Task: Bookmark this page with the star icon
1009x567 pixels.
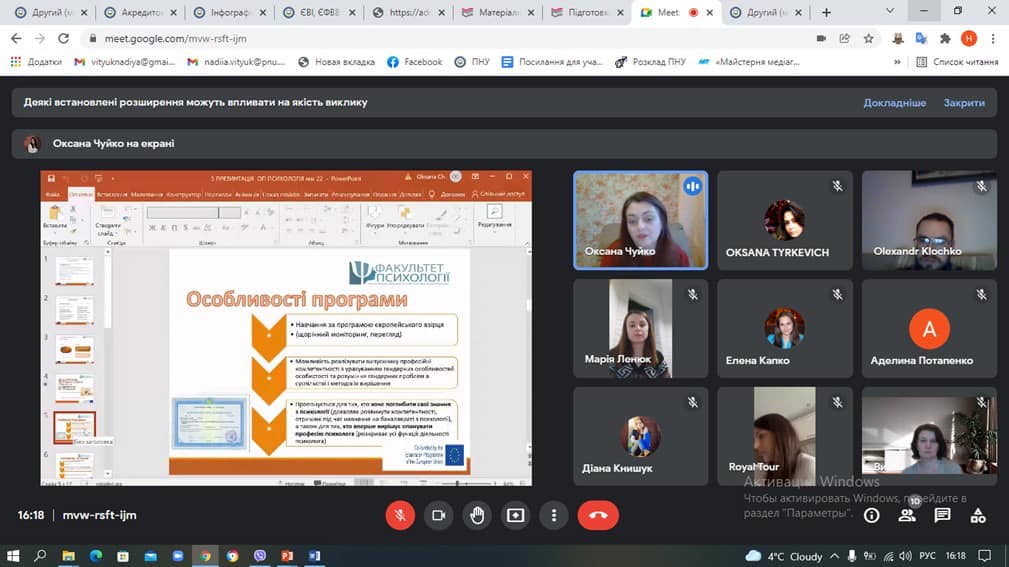Action: [x=868, y=38]
